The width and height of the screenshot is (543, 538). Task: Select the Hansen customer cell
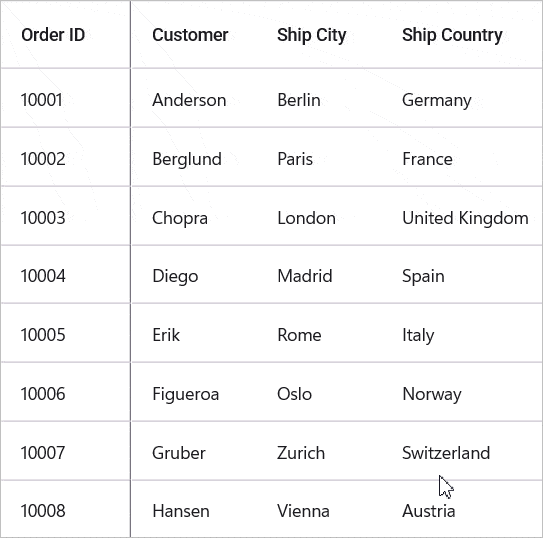[194, 509]
